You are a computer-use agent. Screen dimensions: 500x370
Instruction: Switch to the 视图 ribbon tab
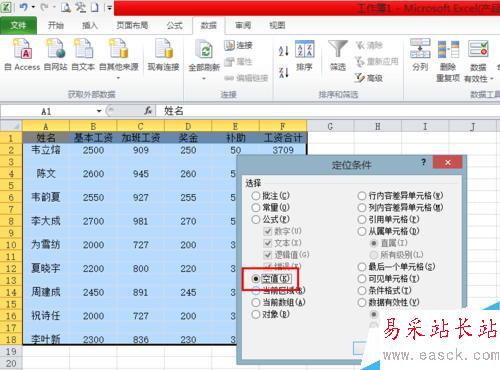[x=277, y=25]
